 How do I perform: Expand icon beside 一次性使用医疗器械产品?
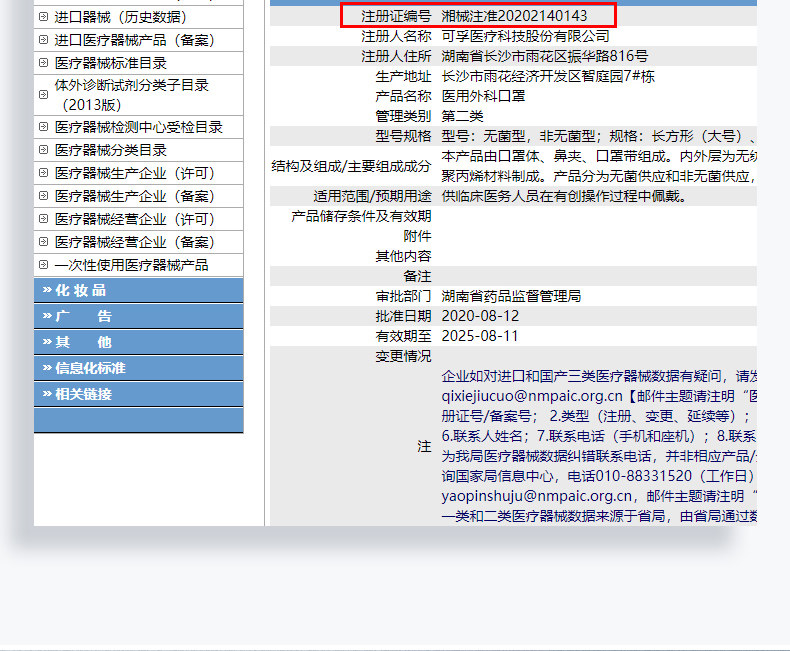(43, 264)
